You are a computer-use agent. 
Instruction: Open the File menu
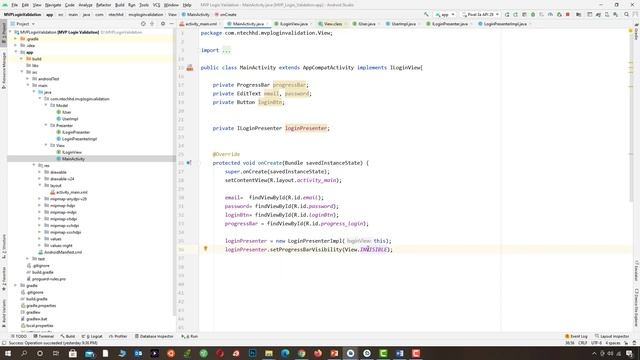[x=14, y=5]
